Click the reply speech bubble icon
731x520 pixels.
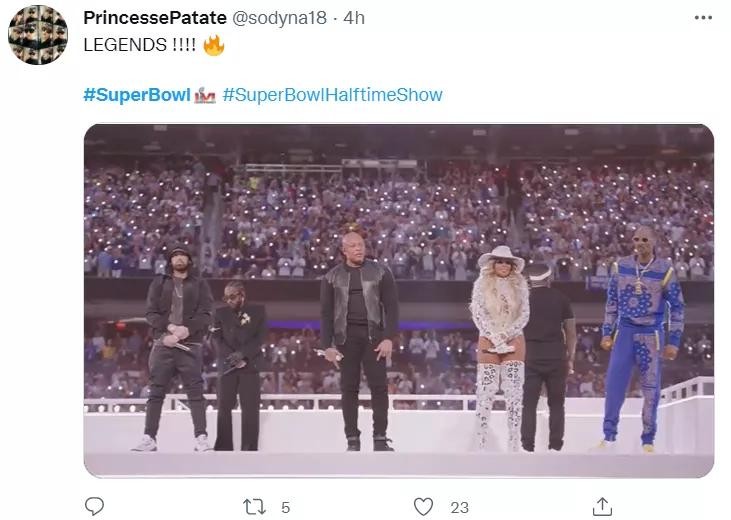[94, 507]
